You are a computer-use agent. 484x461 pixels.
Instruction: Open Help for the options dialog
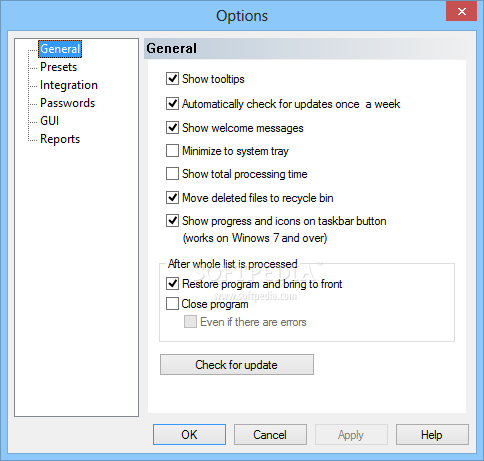pos(432,435)
